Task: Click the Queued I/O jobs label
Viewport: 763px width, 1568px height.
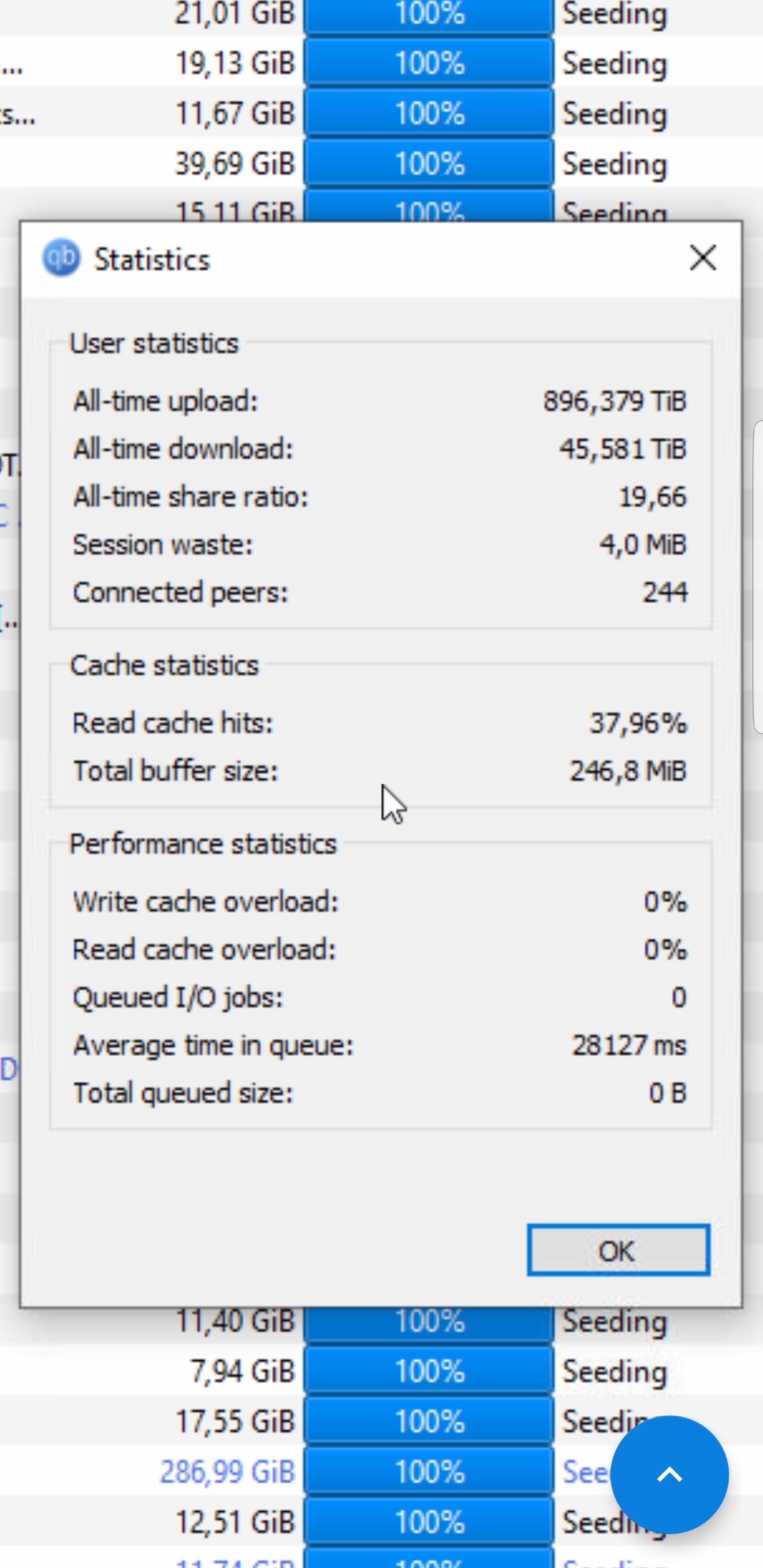Action: 178,998
